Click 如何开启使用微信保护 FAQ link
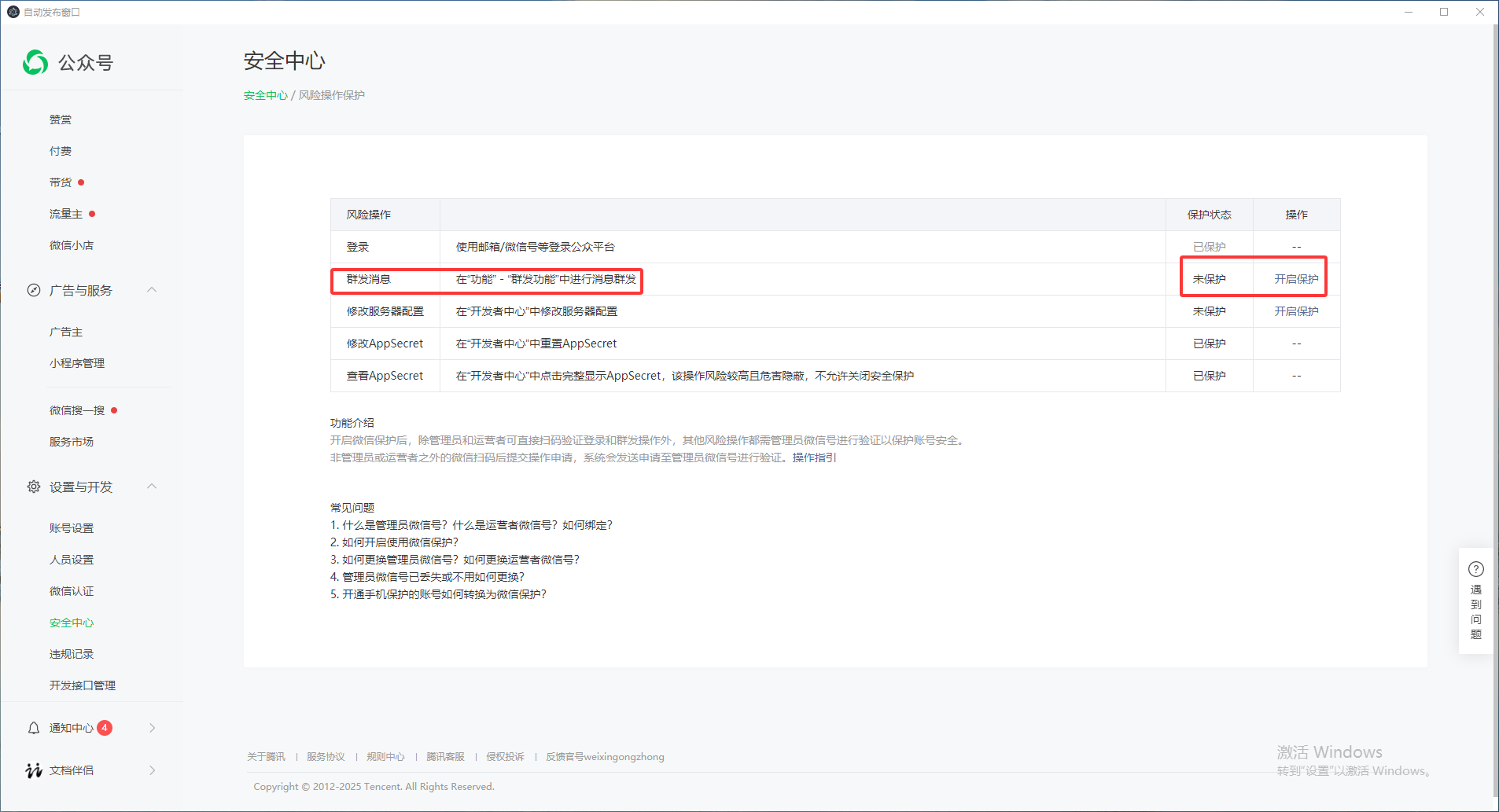1499x812 pixels. [x=393, y=542]
